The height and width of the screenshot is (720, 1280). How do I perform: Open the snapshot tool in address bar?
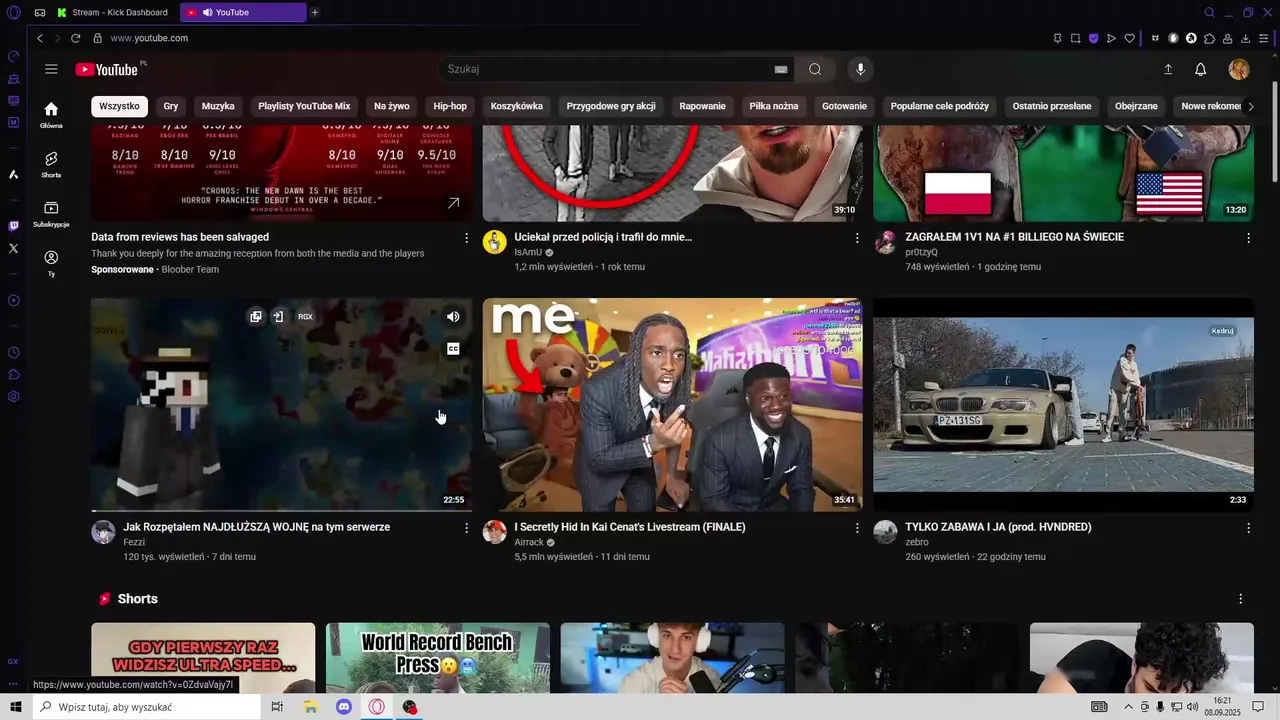(1076, 38)
